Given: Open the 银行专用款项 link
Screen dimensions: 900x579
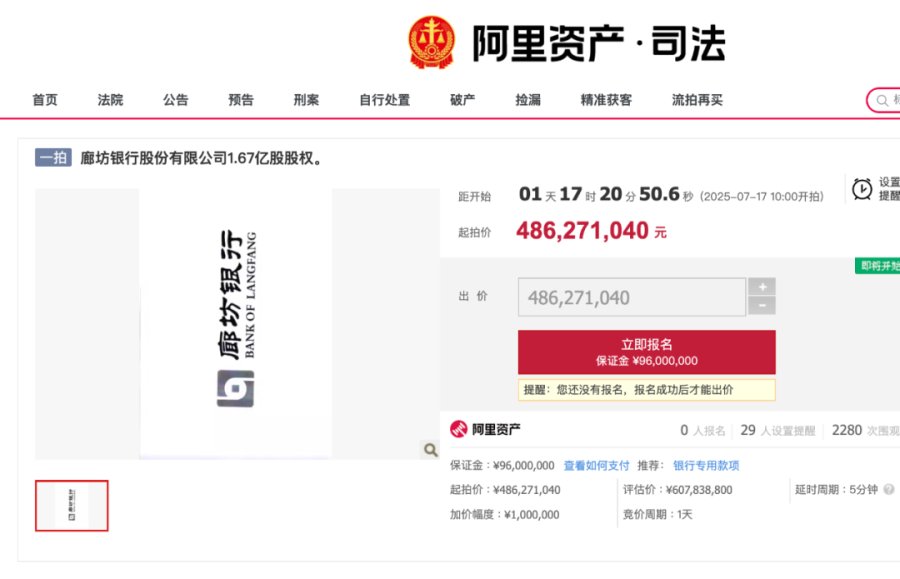Looking at the screenshot, I should 706,465.
